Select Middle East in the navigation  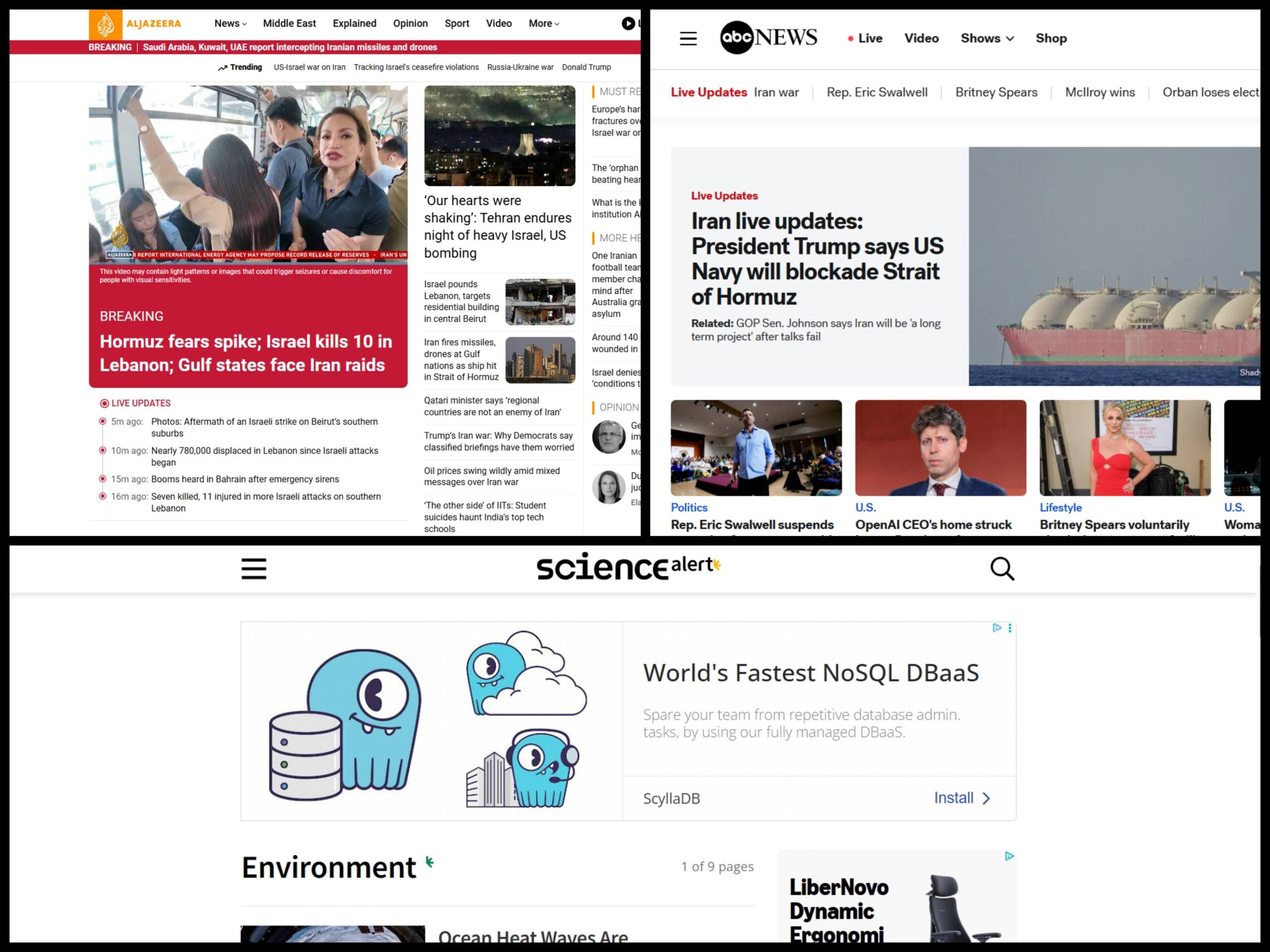[289, 23]
